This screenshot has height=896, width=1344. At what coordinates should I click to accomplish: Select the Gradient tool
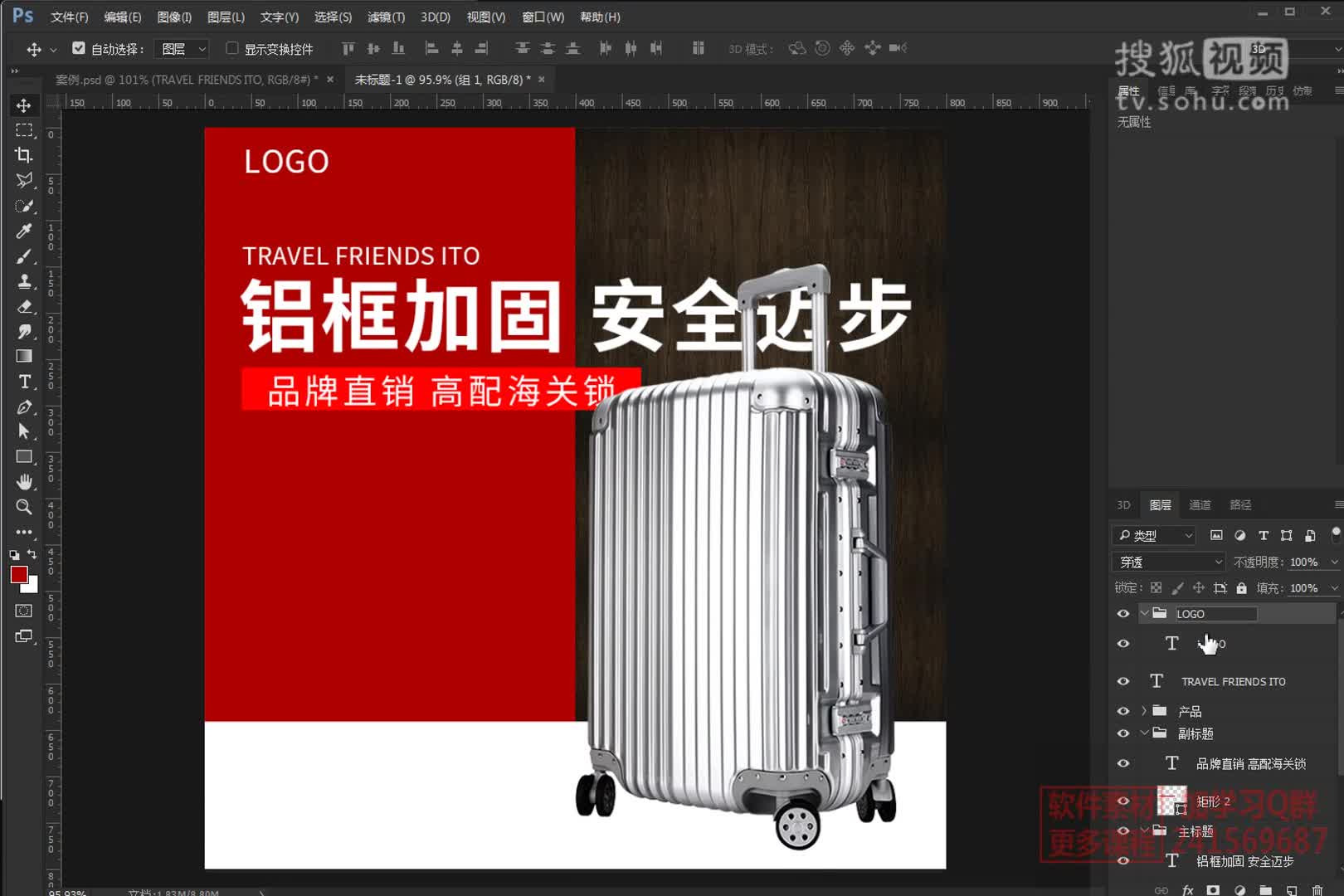click(x=24, y=356)
